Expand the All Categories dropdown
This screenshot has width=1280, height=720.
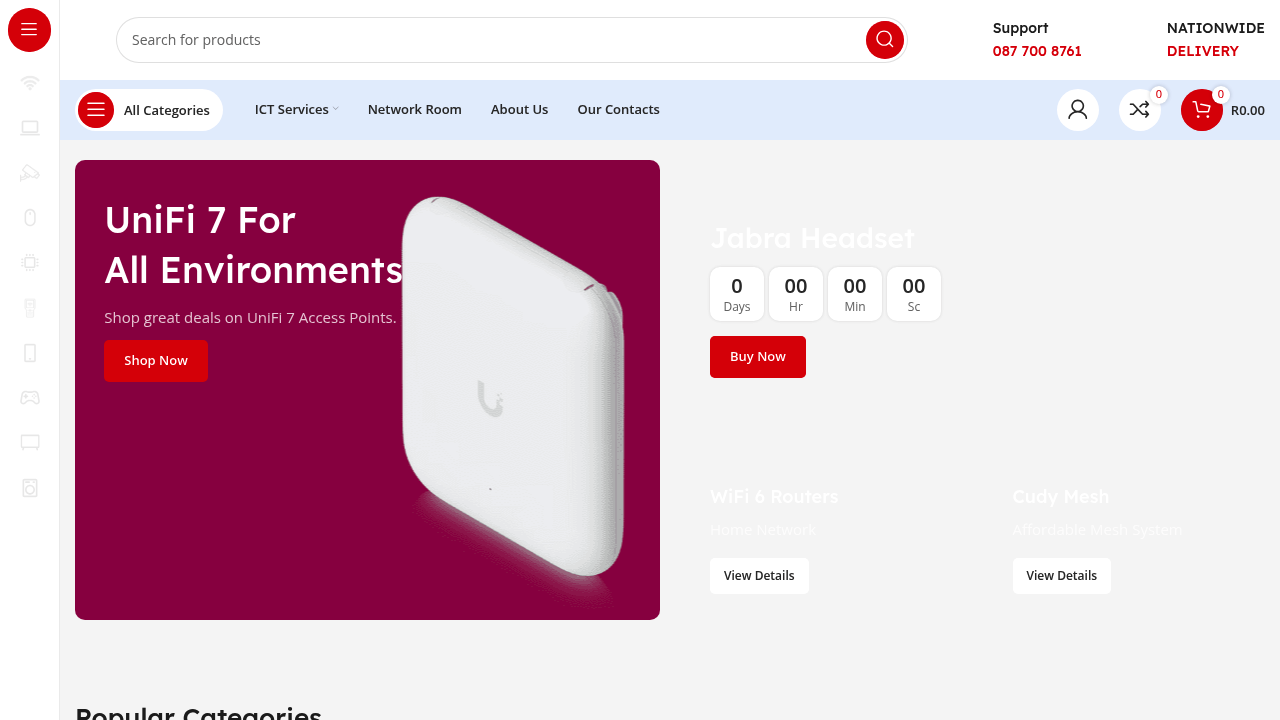point(149,110)
